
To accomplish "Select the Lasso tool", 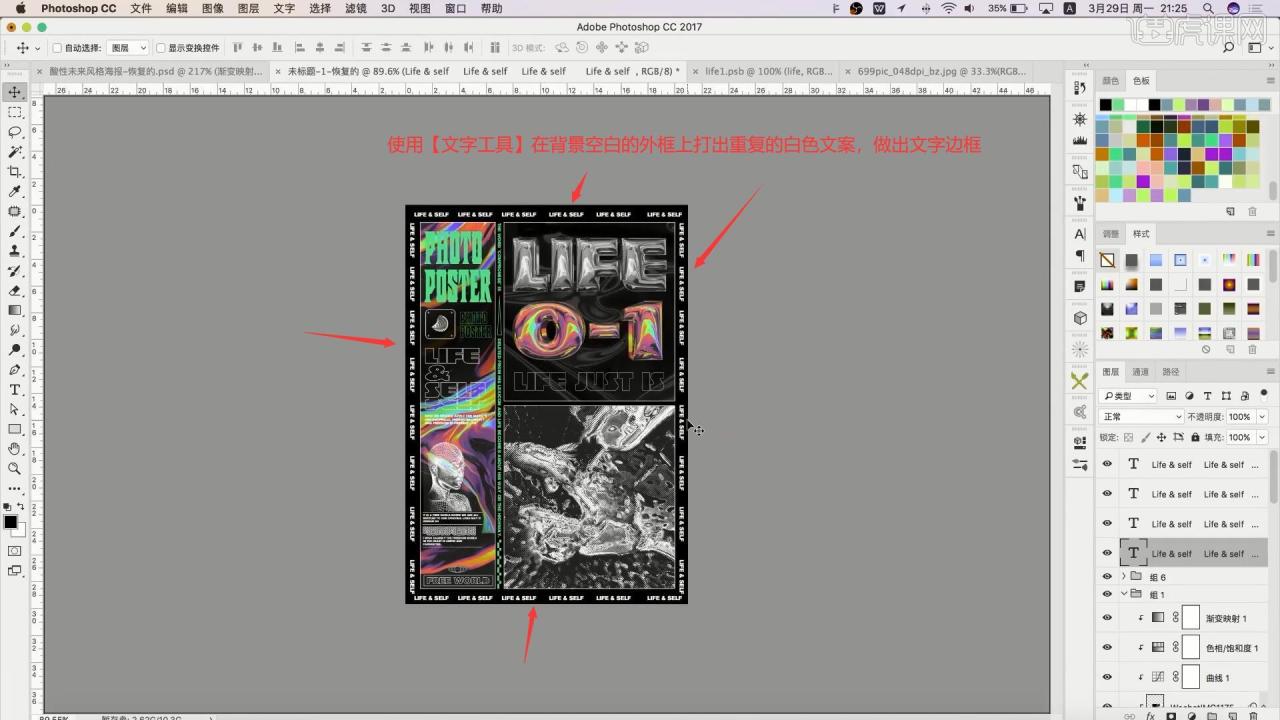I will click(x=15, y=132).
